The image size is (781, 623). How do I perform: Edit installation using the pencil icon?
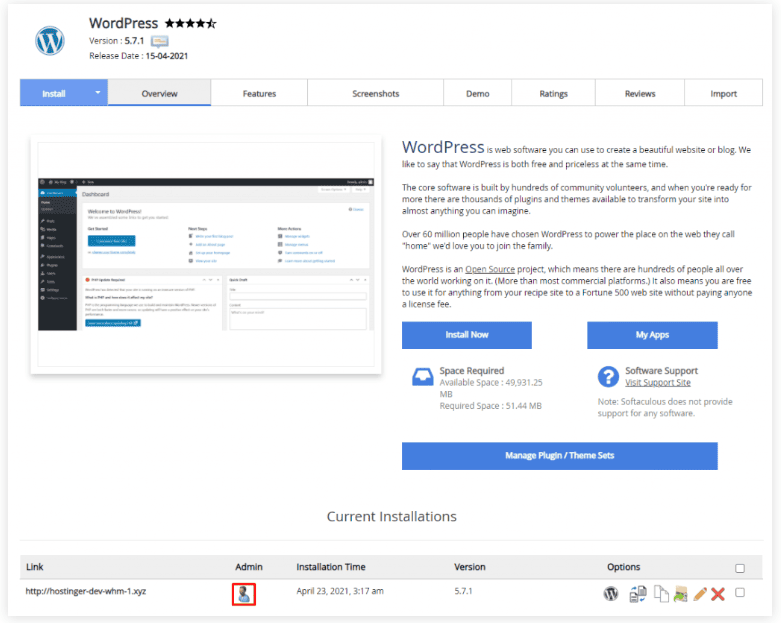click(699, 594)
